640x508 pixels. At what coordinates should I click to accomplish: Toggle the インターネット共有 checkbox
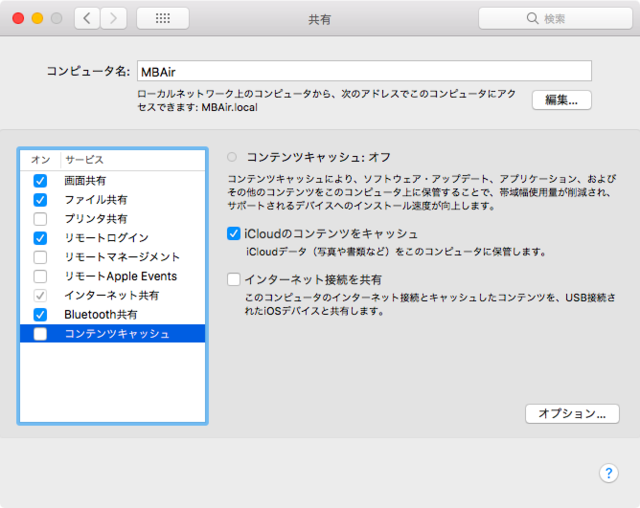point(40,295)
